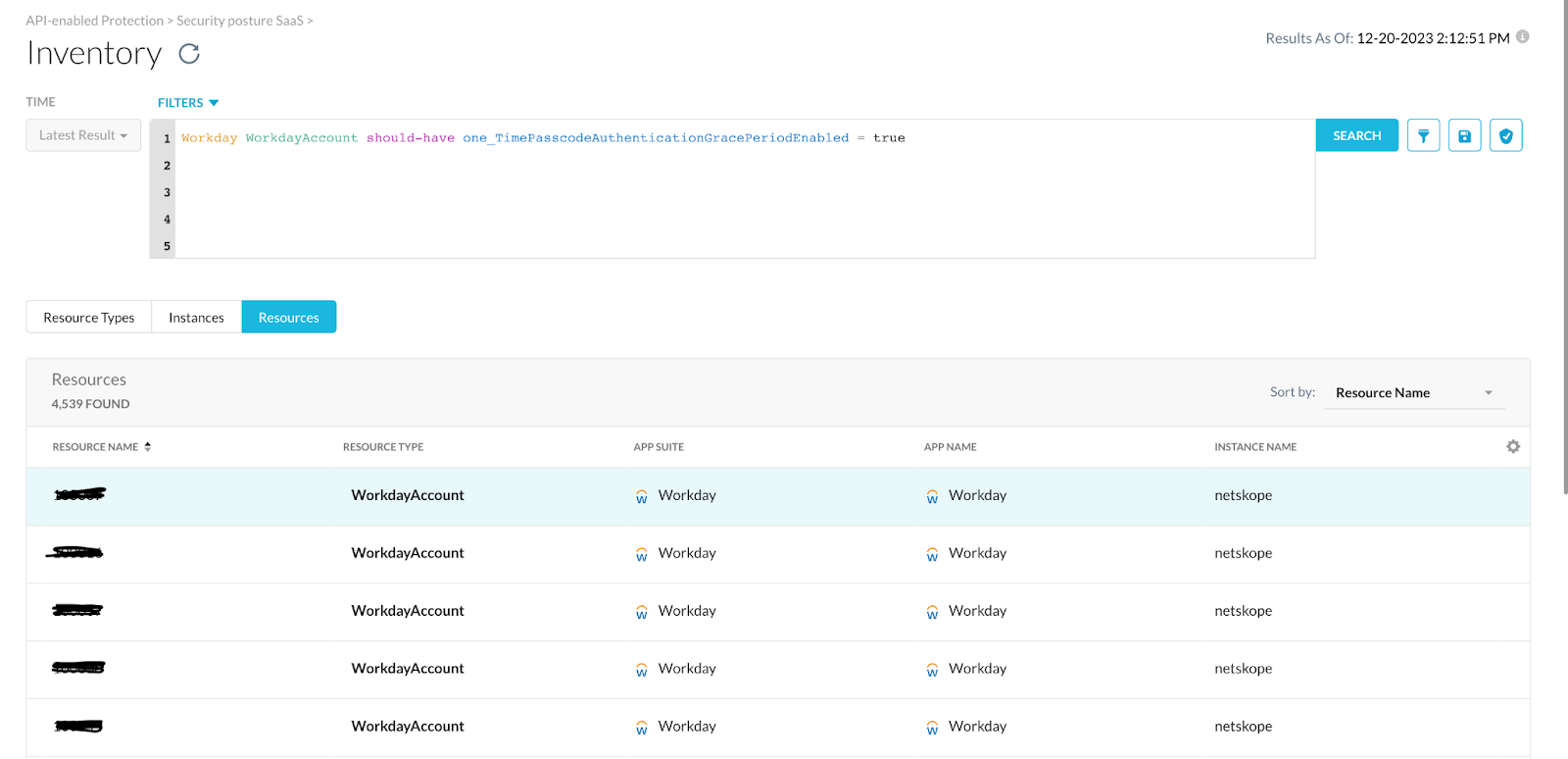Run the query with the SEARCH button
Screen dimensions: 1568x759
click(1356, 135)
